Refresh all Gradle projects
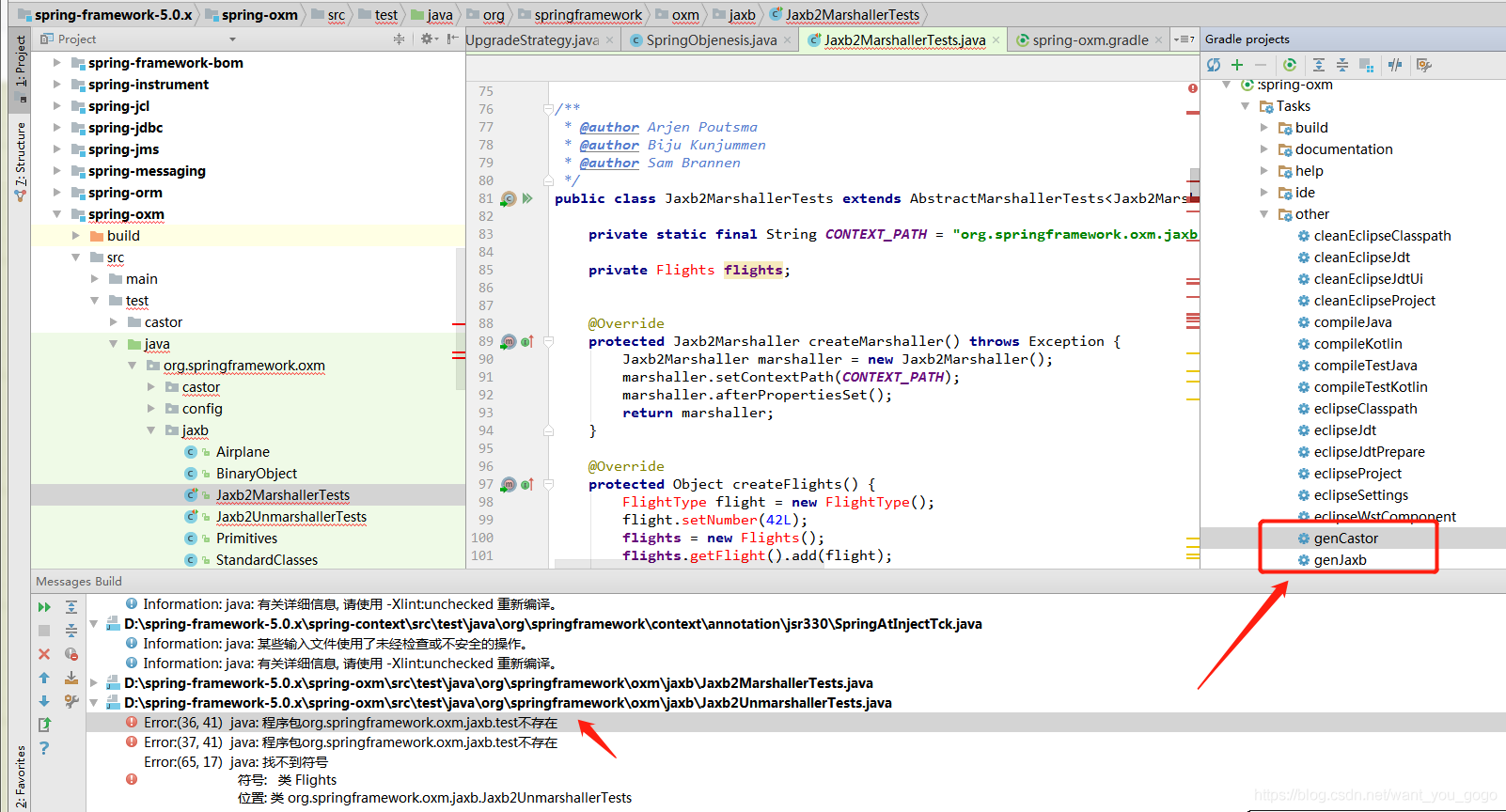The image size is (1506, 812). point(1214,65)
